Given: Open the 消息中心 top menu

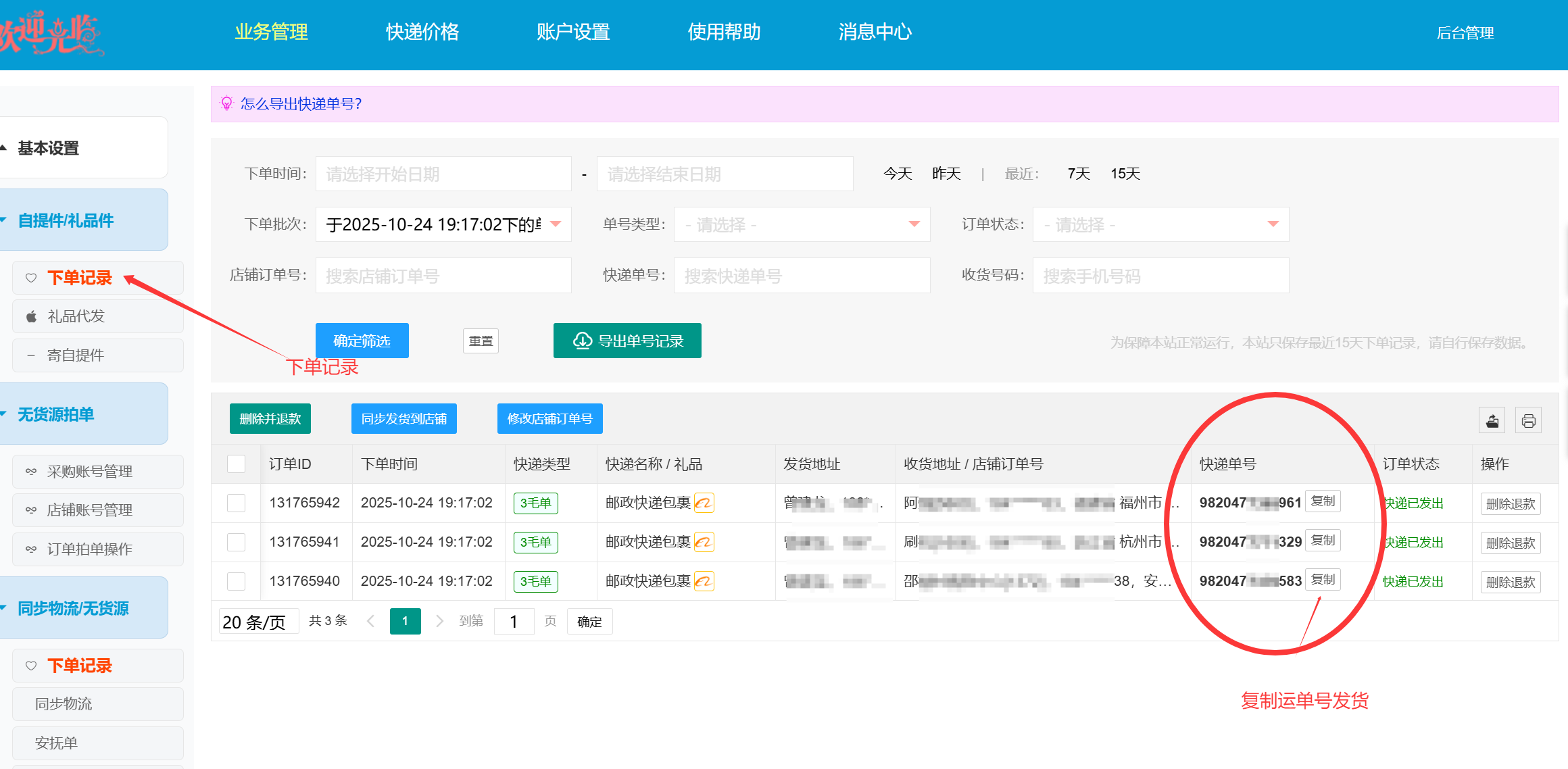Looking at the screenshot, I should click(875, 32).
